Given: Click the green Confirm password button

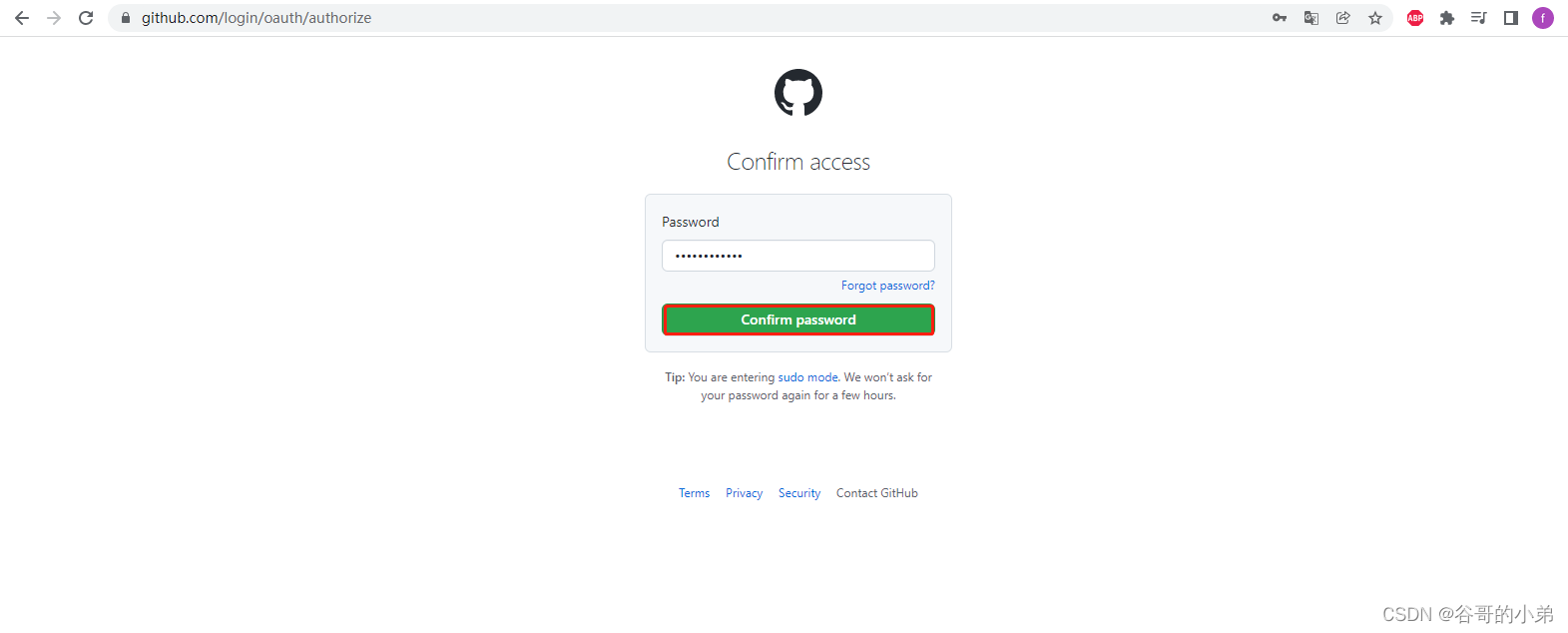Looking at the screenshot, I should 798,319.
